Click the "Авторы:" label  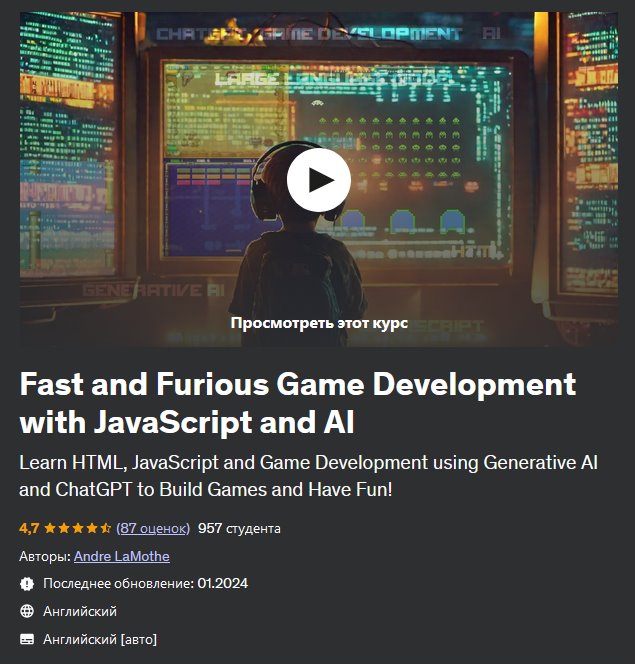tap(45, 556)
